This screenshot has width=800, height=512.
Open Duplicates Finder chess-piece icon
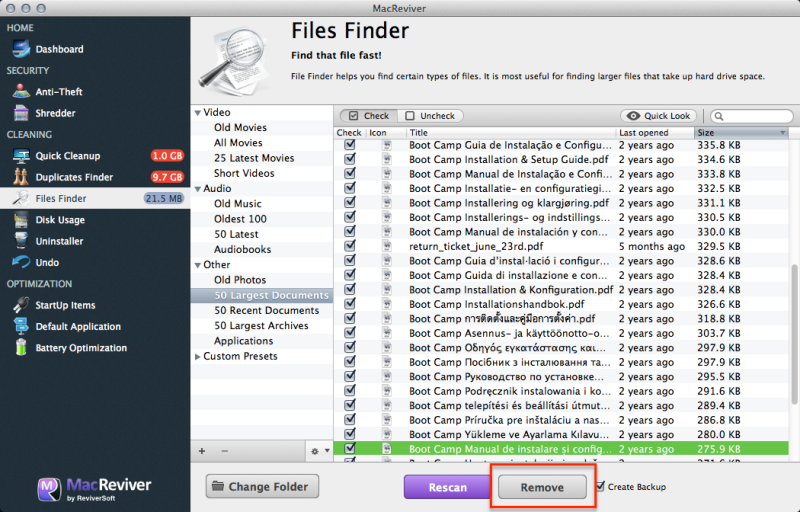[21, 177]
